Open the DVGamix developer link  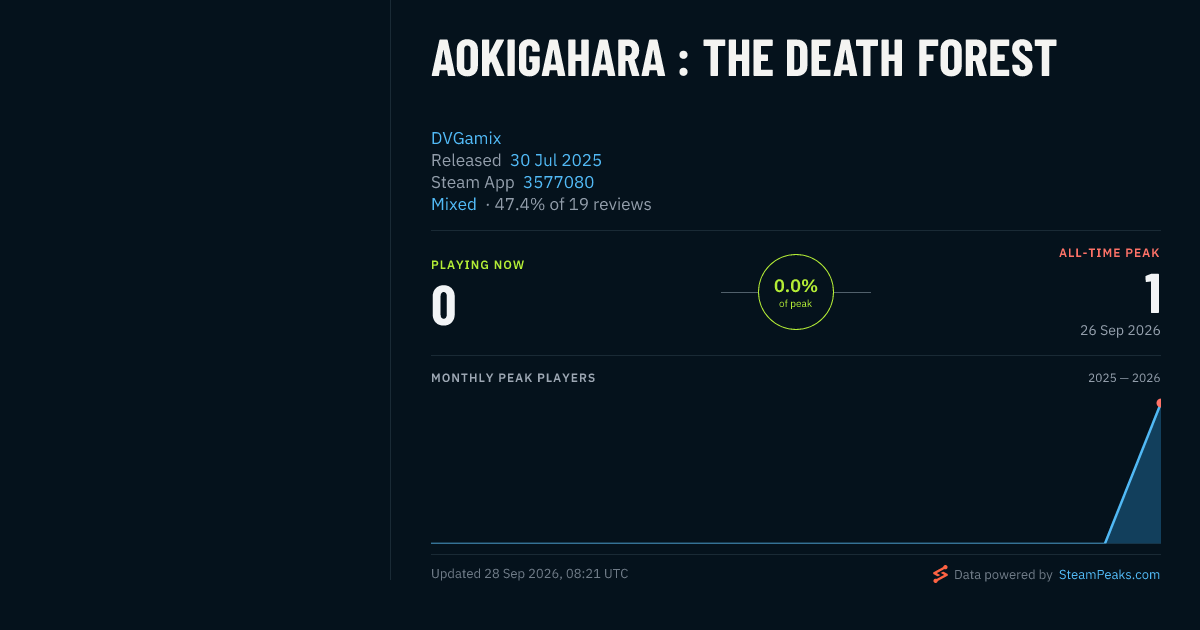coord(466,138)
